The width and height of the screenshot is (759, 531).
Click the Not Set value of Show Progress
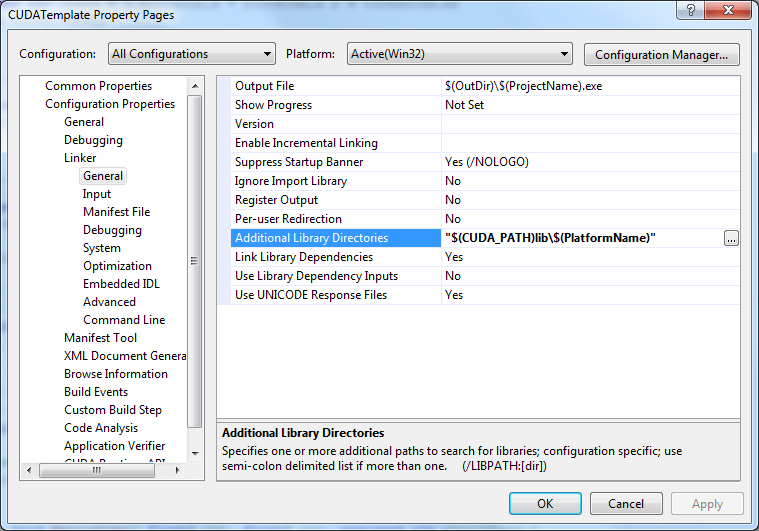464,105
